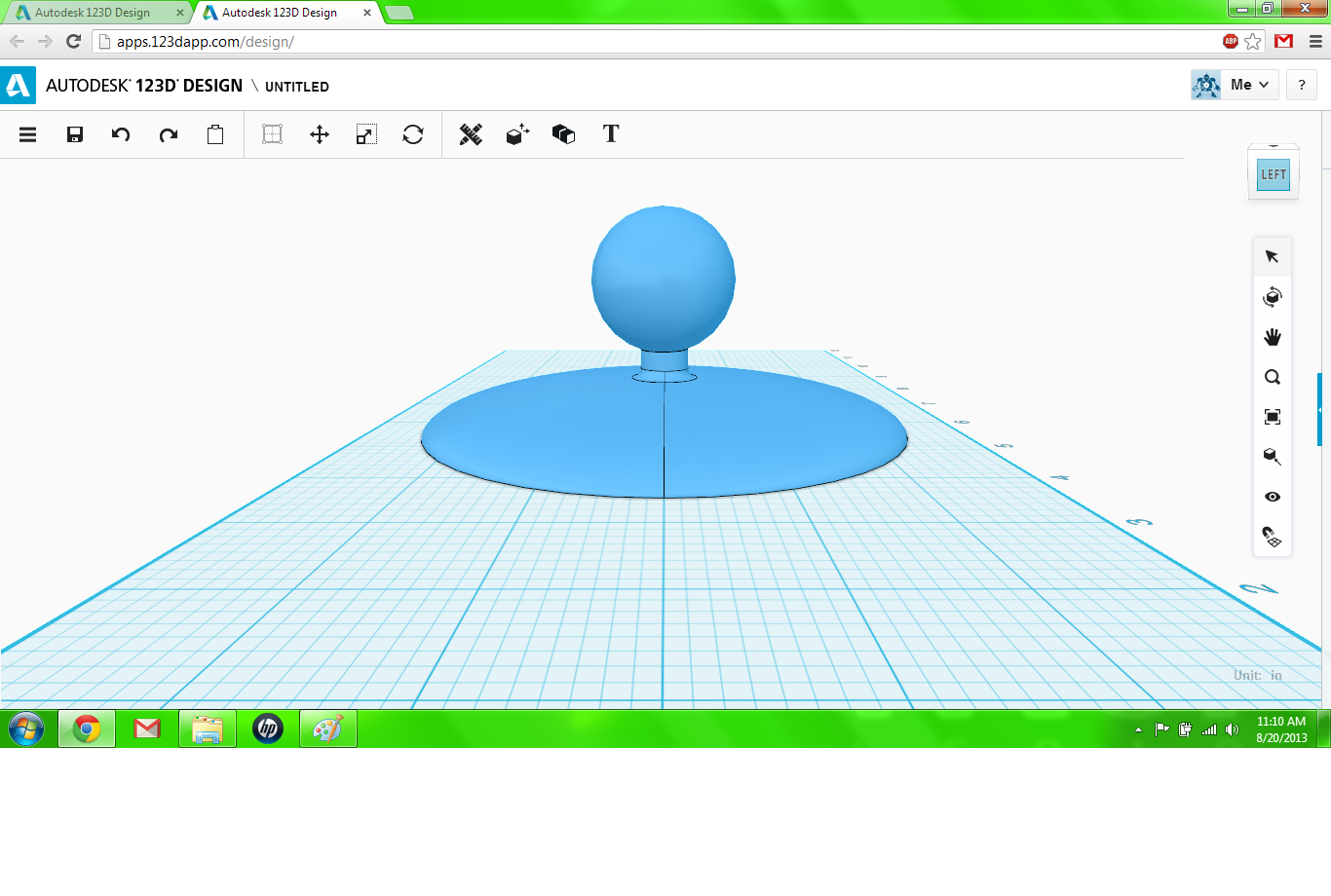The image size is (1331, 896).
Task: Choose the arrow Select tool in navigation bar
Action: click(x=1272, y=257)
